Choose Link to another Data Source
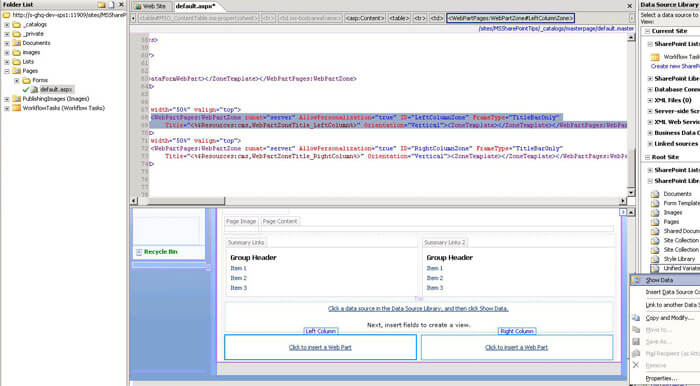Viewport: 700px width, 386px height. click(665, 305)
